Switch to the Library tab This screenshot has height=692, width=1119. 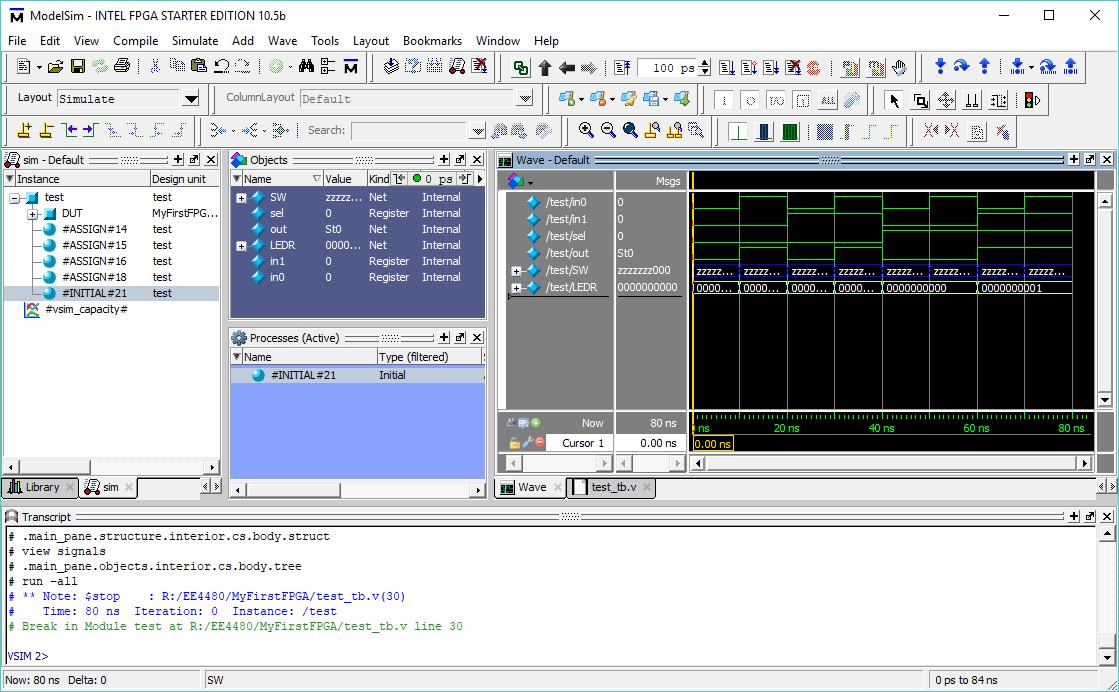[42, 487]
